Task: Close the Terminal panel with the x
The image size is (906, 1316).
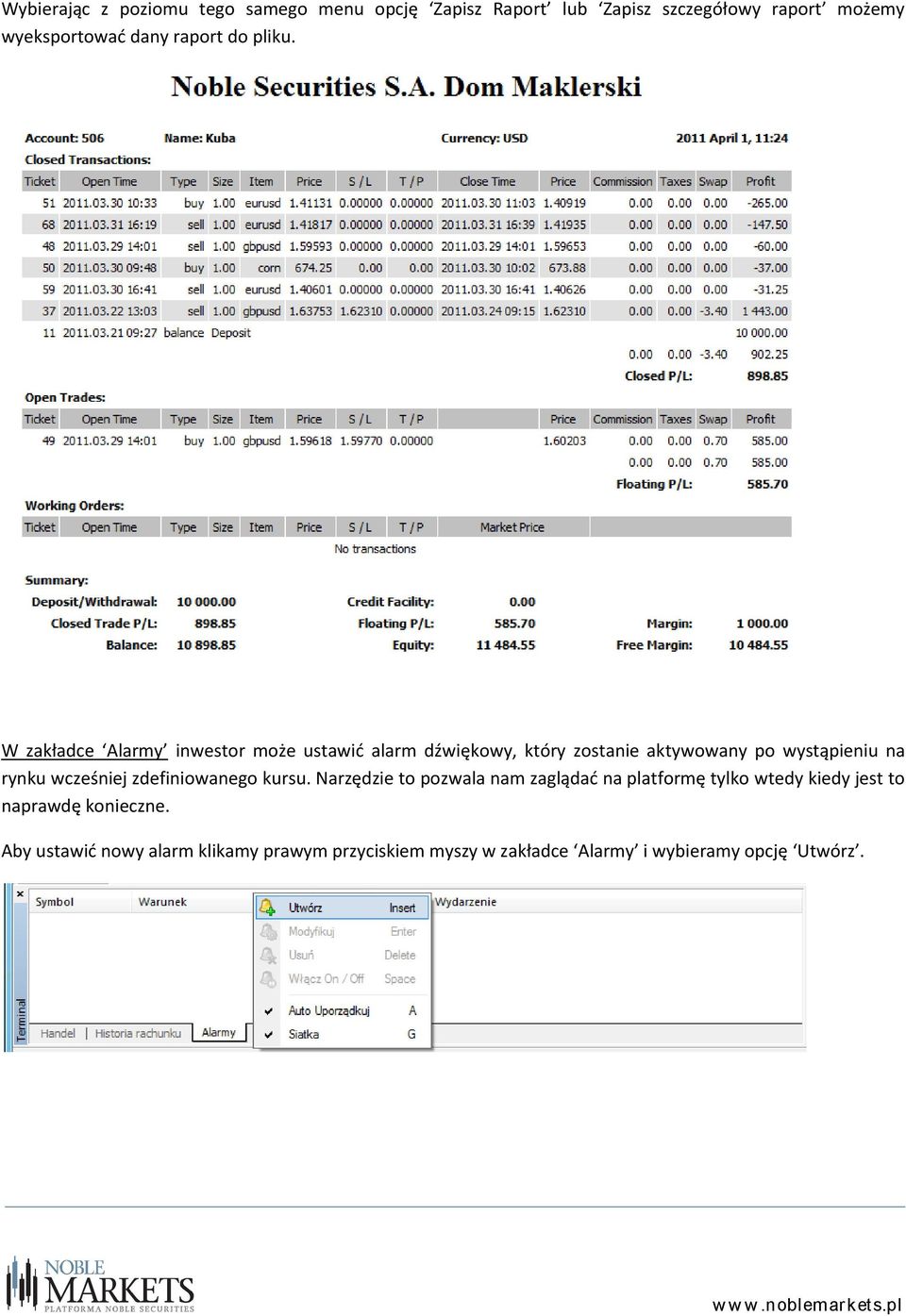Action: pos(20,893)
